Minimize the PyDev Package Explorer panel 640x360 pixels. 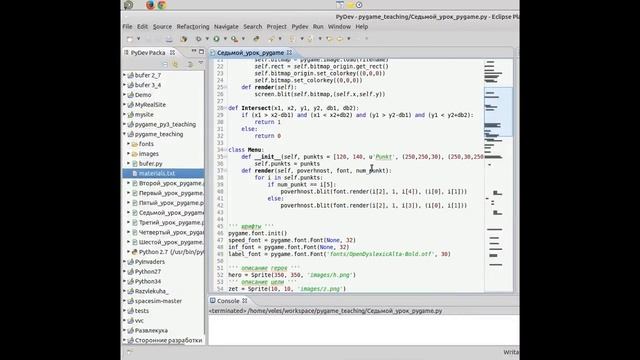[194, 51]
